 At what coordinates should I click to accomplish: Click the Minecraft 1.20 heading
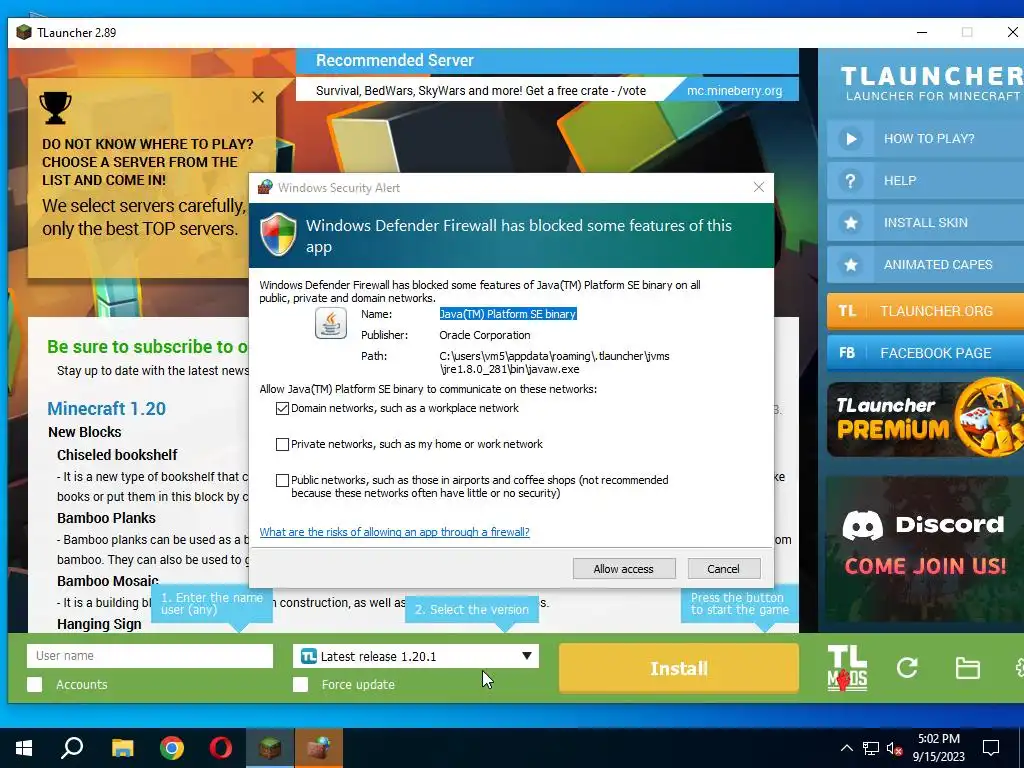106,409
